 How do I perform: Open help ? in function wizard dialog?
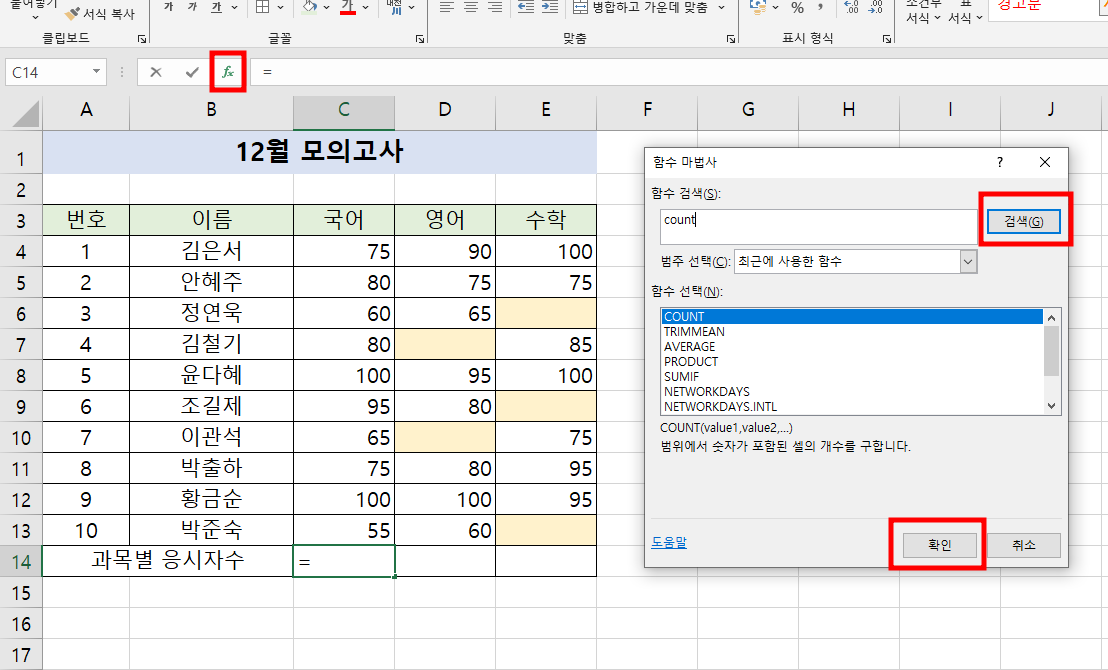(999, 163)
